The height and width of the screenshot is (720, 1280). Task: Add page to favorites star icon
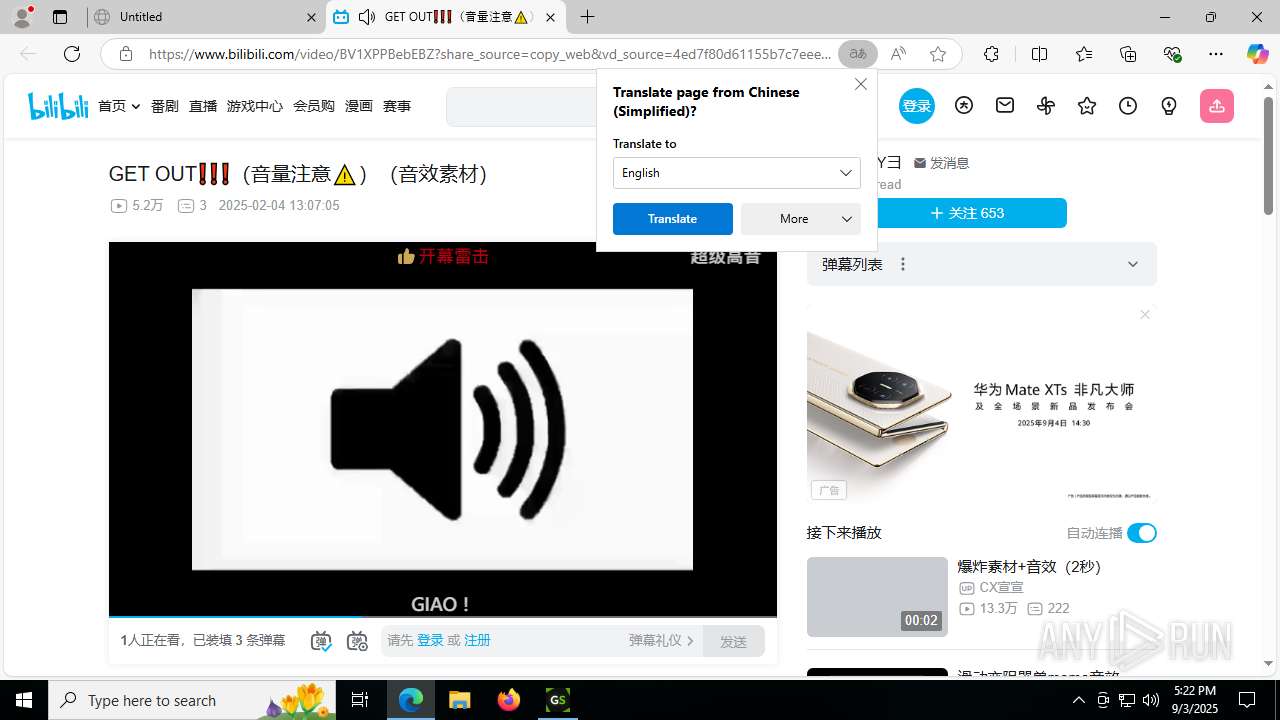tap(937, 54)
